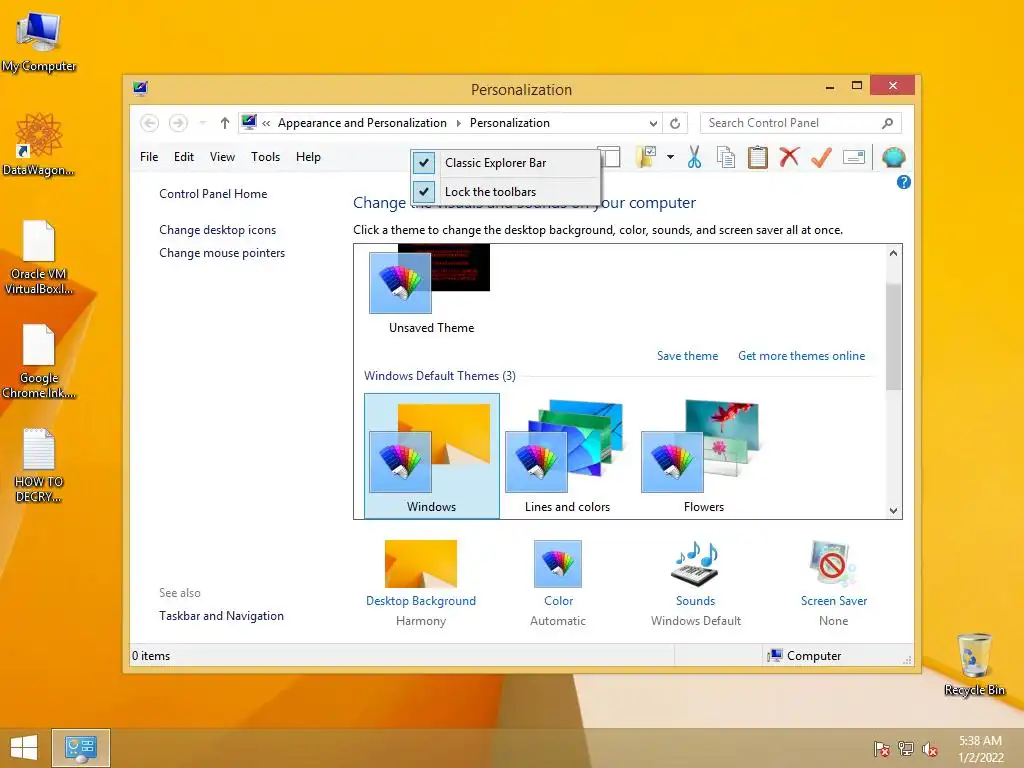Click Change desktop icons link
The width and height of the screenshot is (1024, 768).
pos(217,230)
